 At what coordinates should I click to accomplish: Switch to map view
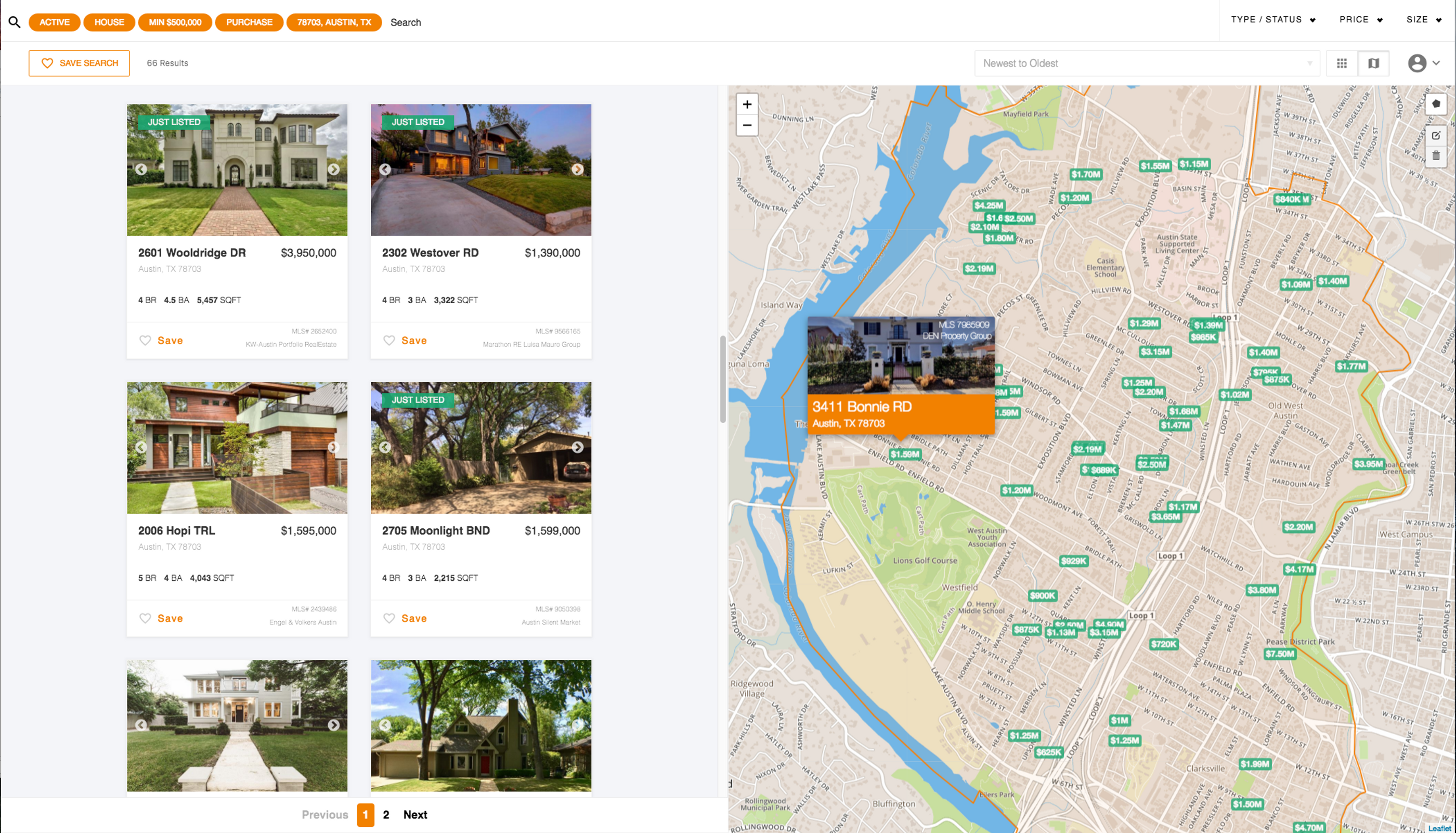pos(1373,63)
